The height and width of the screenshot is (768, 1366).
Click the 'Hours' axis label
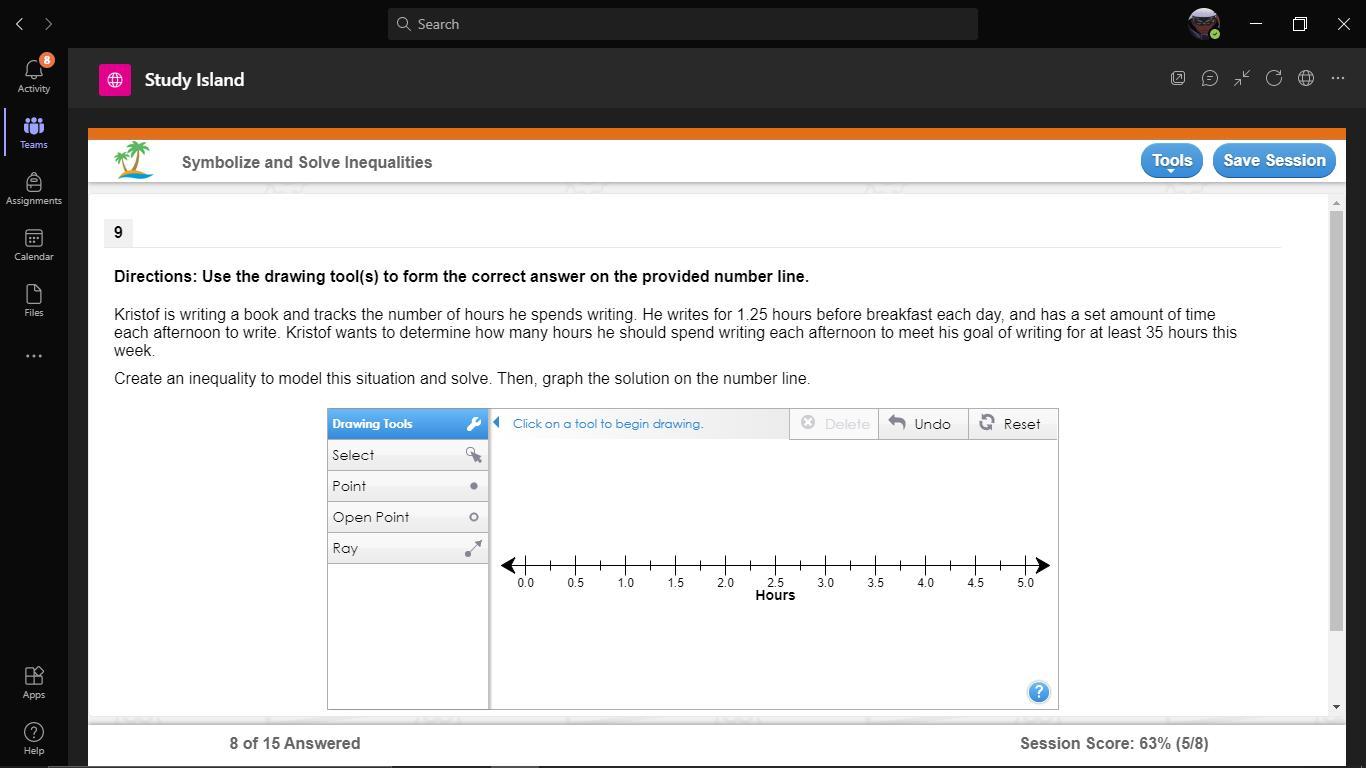(775, 595)
